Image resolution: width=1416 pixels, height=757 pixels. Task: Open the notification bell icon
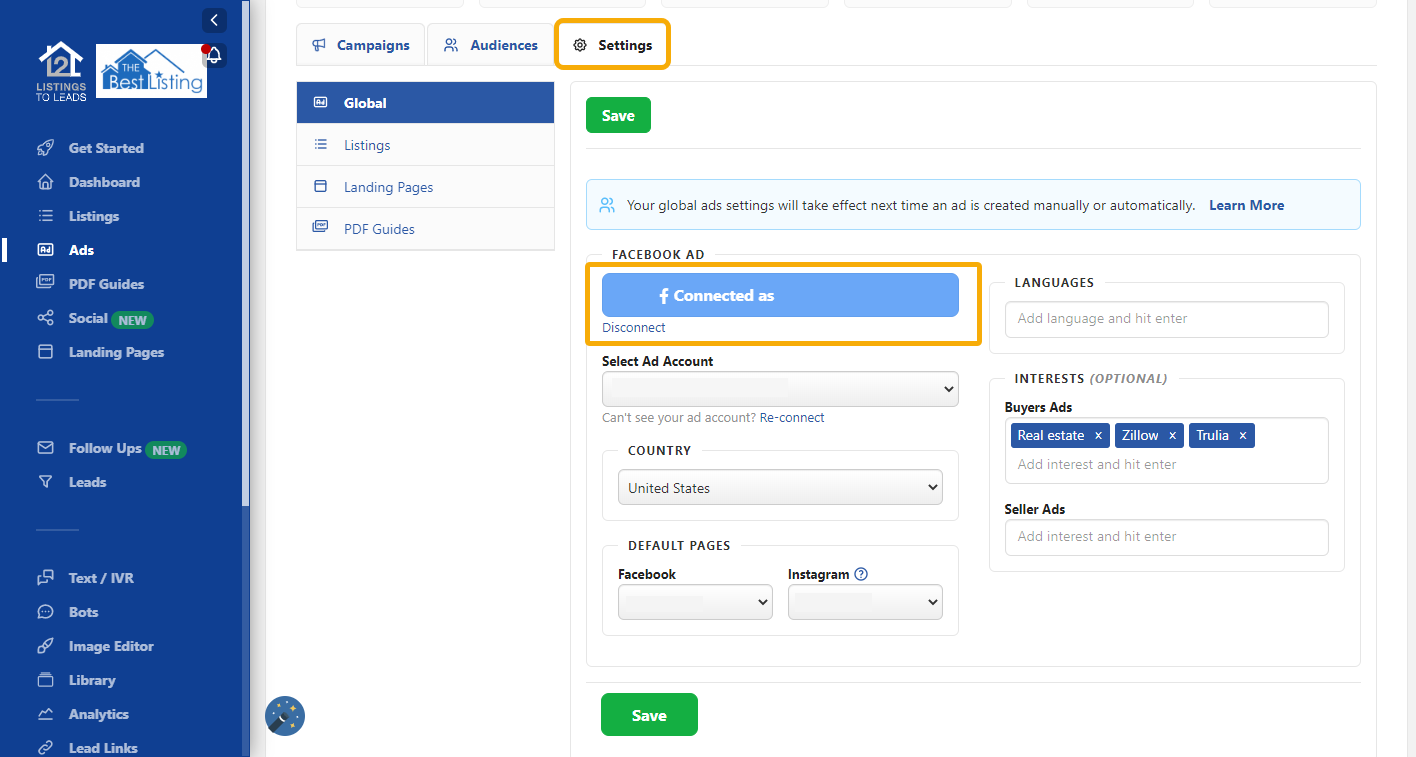point(213,56)
